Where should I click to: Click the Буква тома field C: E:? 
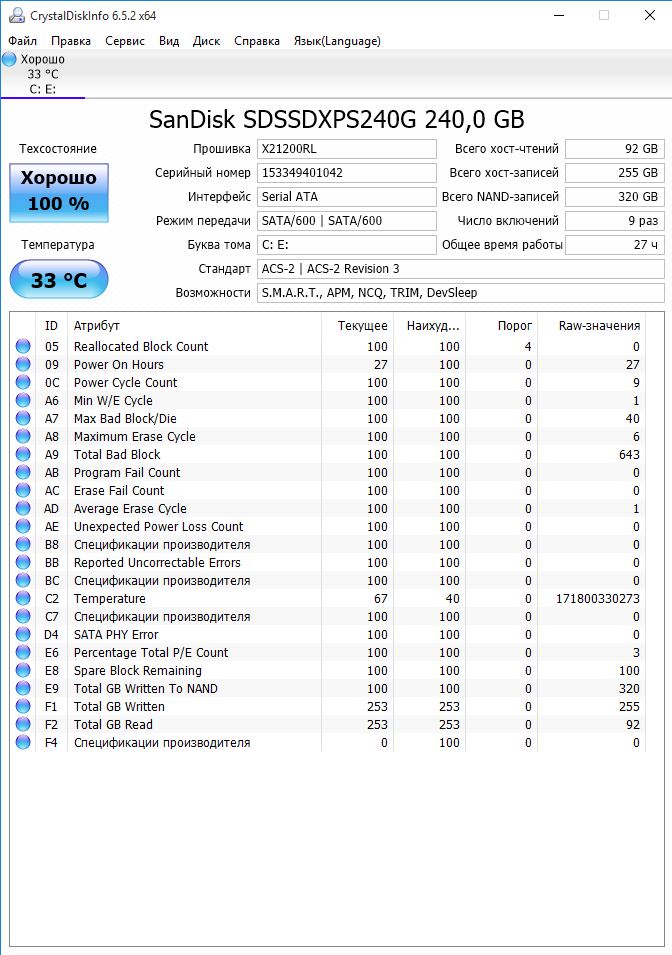pyautogui.click(x=347, y=245)
